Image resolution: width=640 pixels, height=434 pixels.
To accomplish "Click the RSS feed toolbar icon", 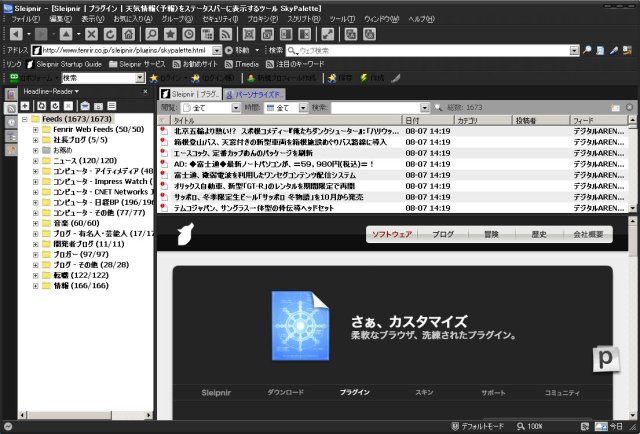I will (x=226, y=34).
